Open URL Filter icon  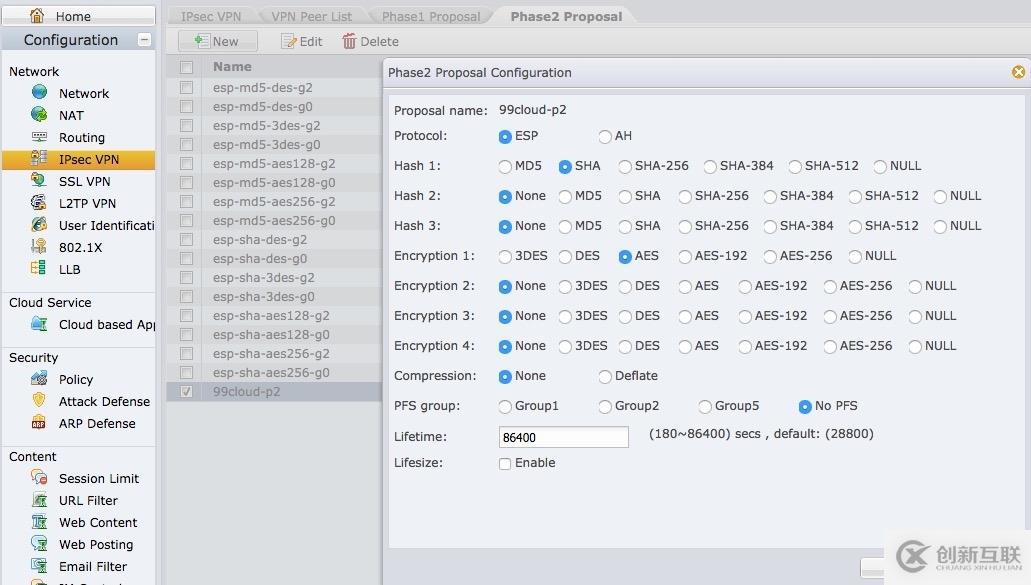pyautogui.click(x=39, y=500)
